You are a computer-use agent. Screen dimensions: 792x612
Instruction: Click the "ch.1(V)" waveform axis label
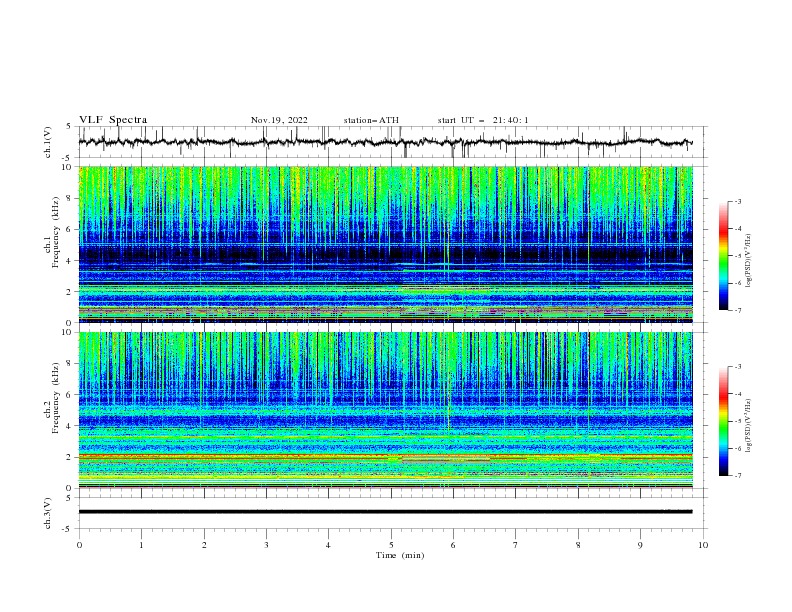pyautogui.click(x=48, y=142)
